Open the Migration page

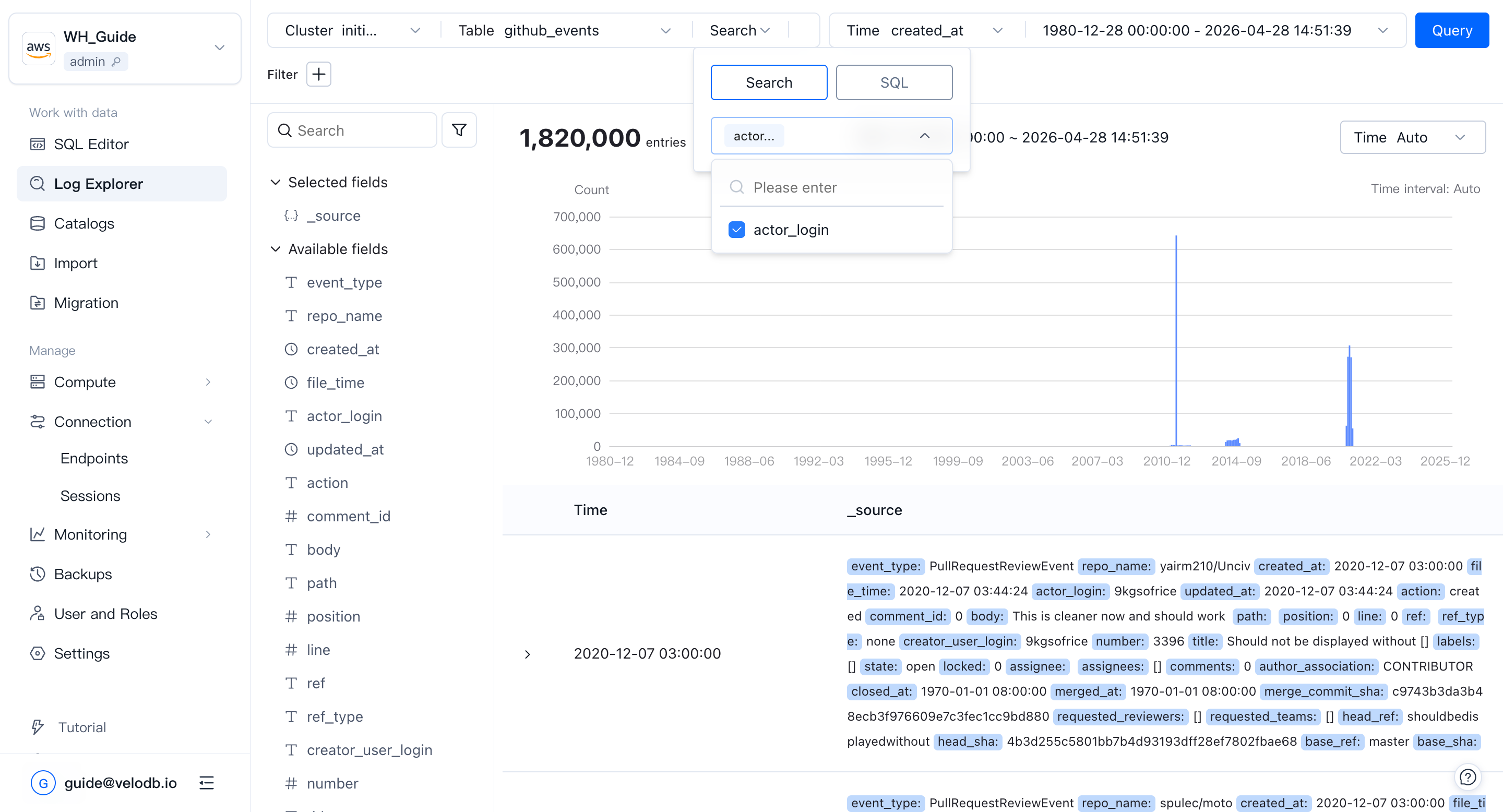coord(86,302)
